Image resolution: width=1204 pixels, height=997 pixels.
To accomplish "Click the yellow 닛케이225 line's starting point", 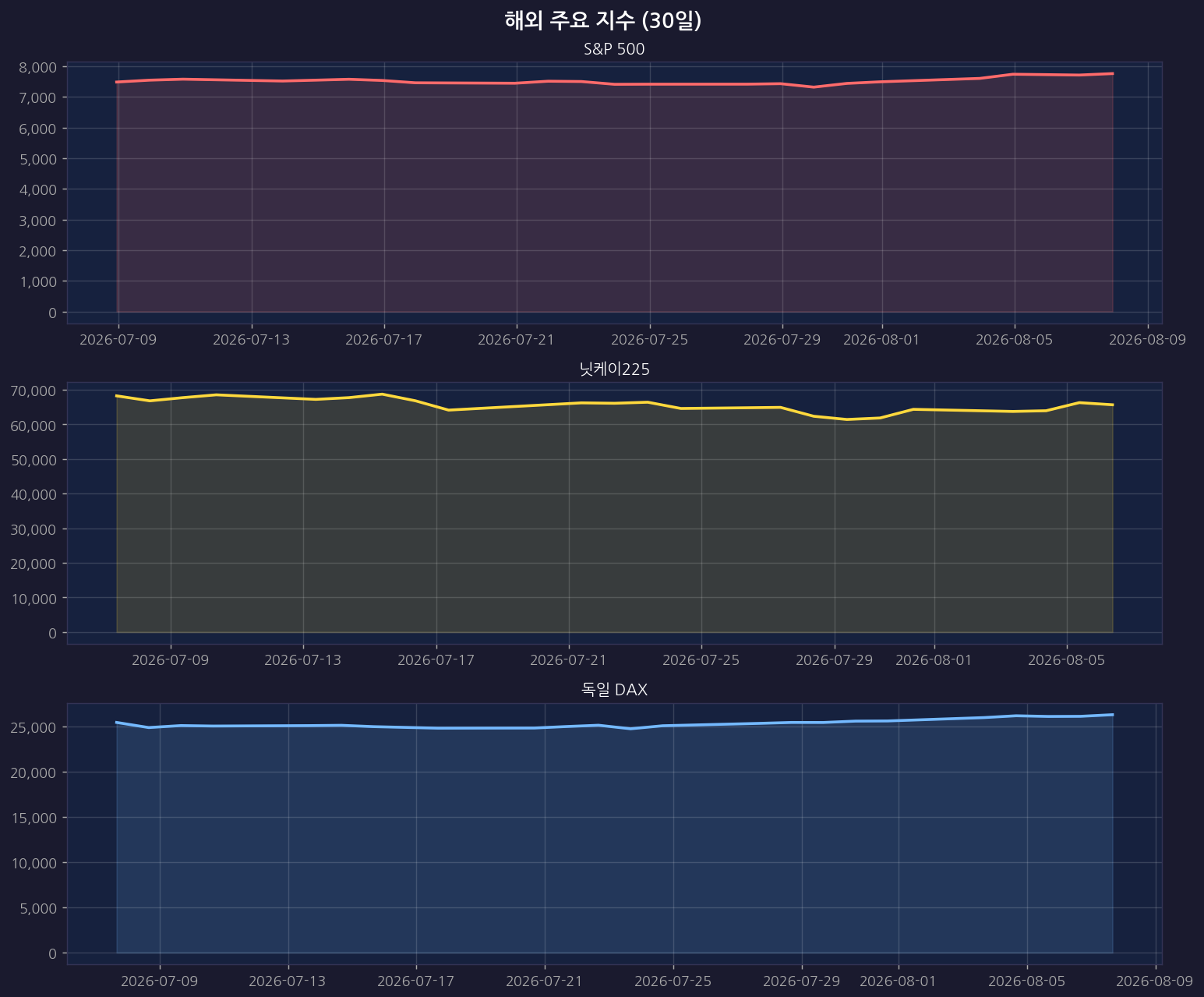I will pos(117,396).
